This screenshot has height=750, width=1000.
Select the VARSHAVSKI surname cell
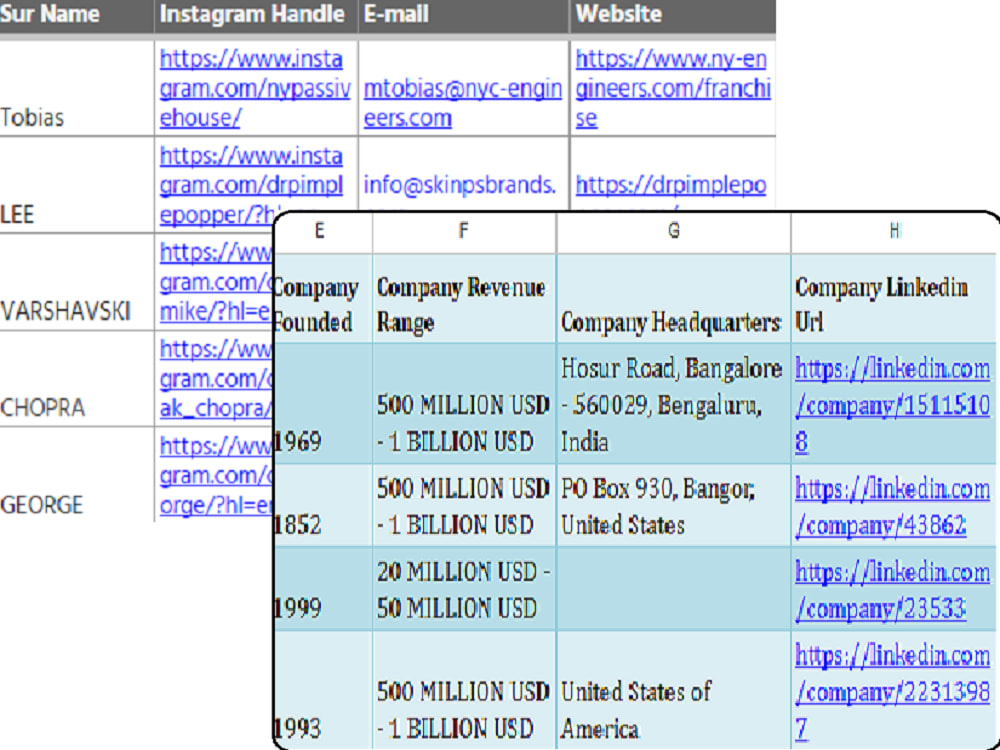[77, 282]
